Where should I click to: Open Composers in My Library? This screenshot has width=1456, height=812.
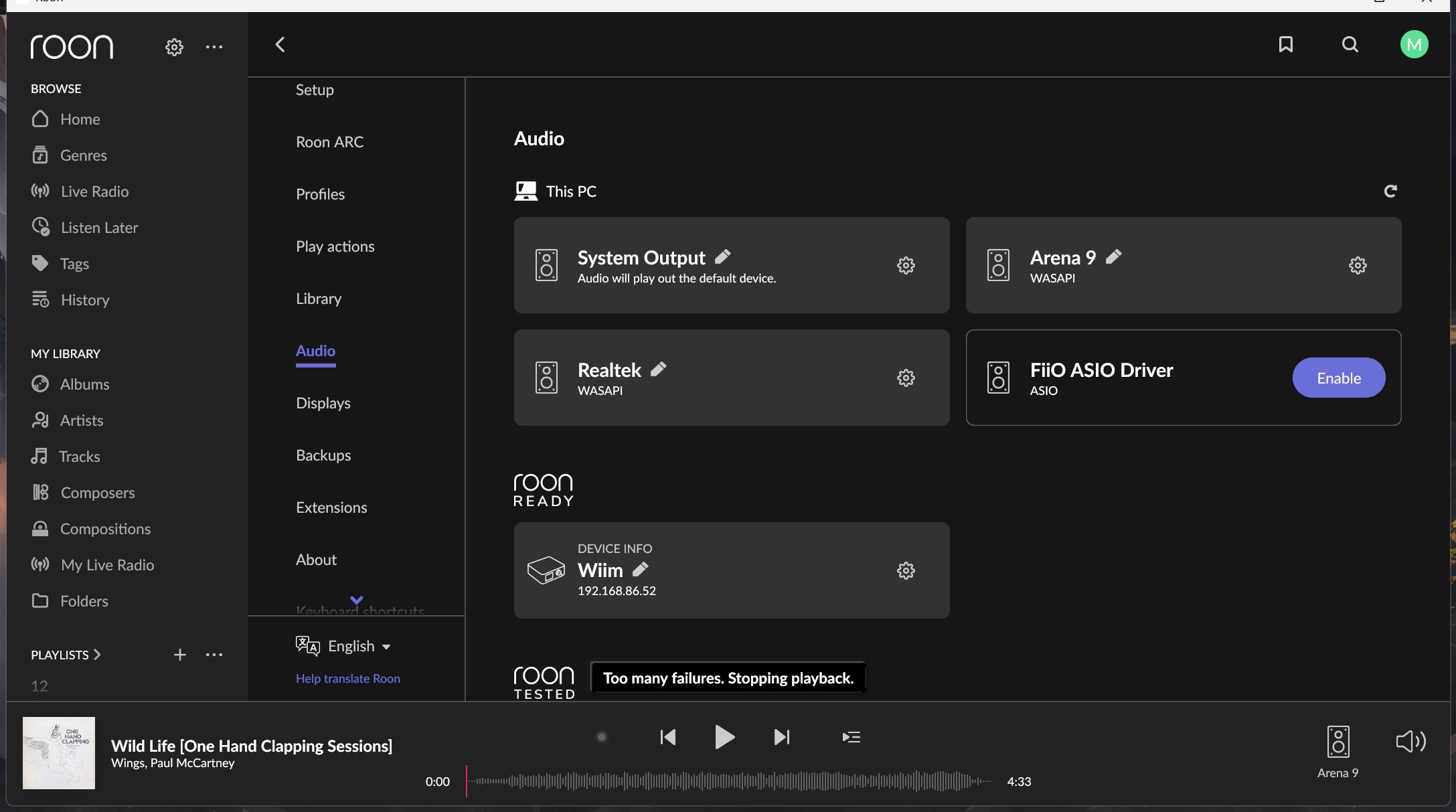pyautogui.click(x=83, y=493)
